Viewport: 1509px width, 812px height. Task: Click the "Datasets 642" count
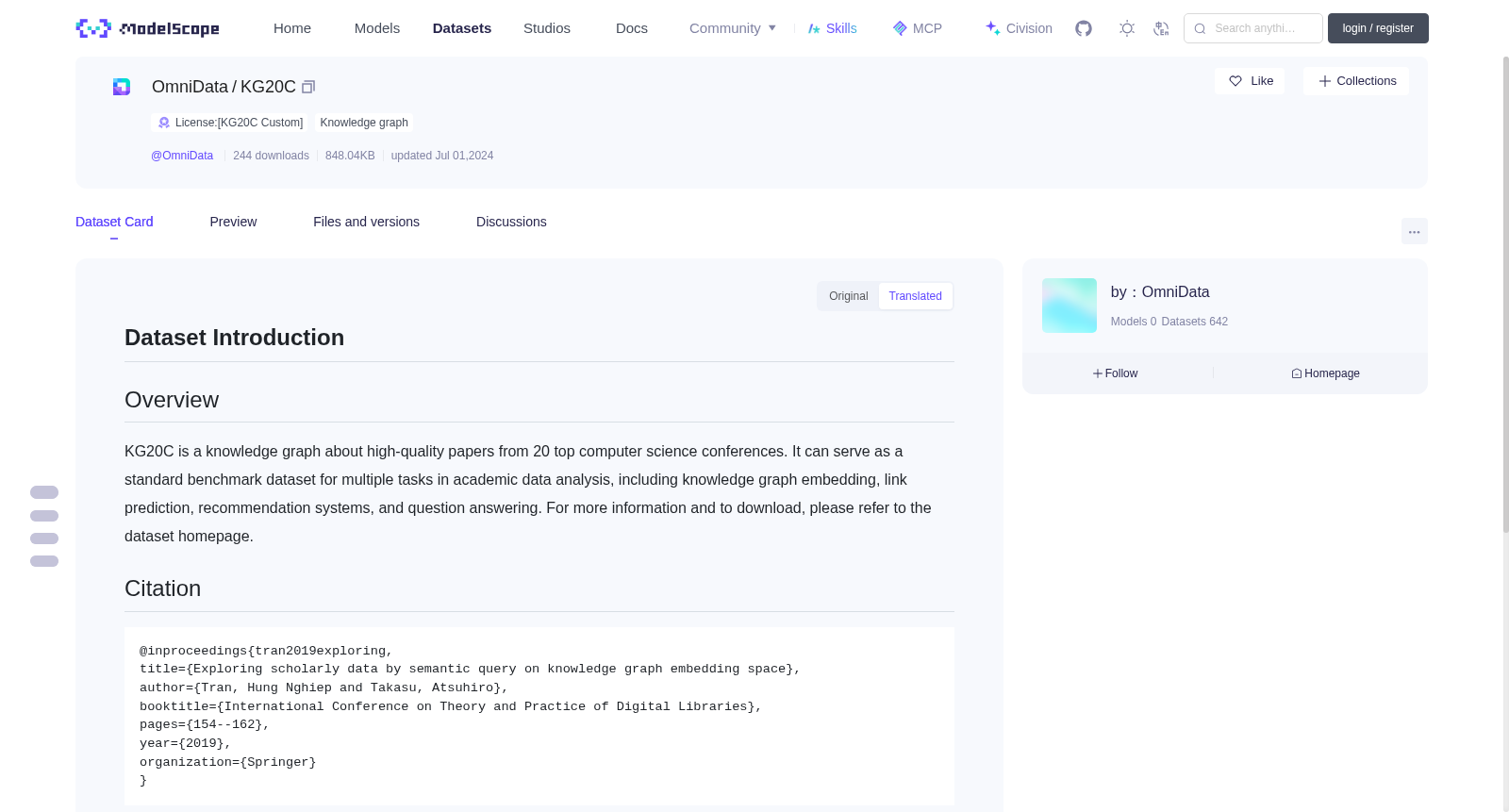(1195, 322)
